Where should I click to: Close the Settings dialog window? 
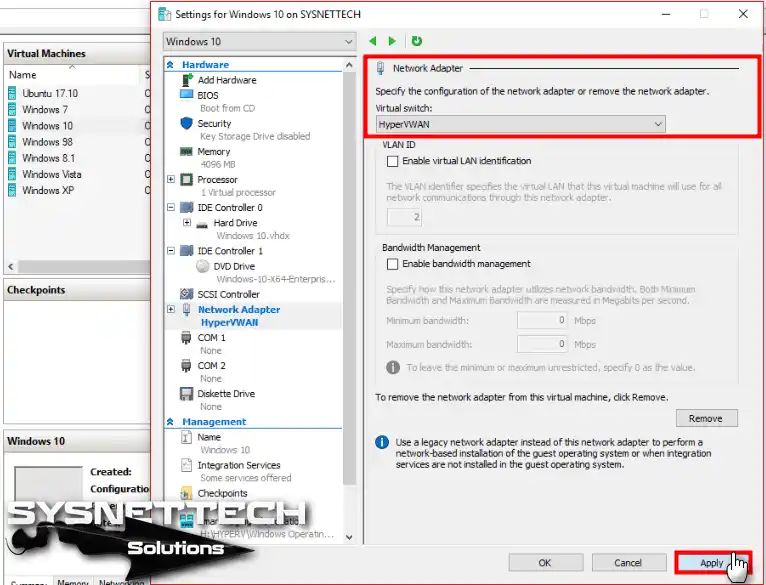[x=743, y=14]
